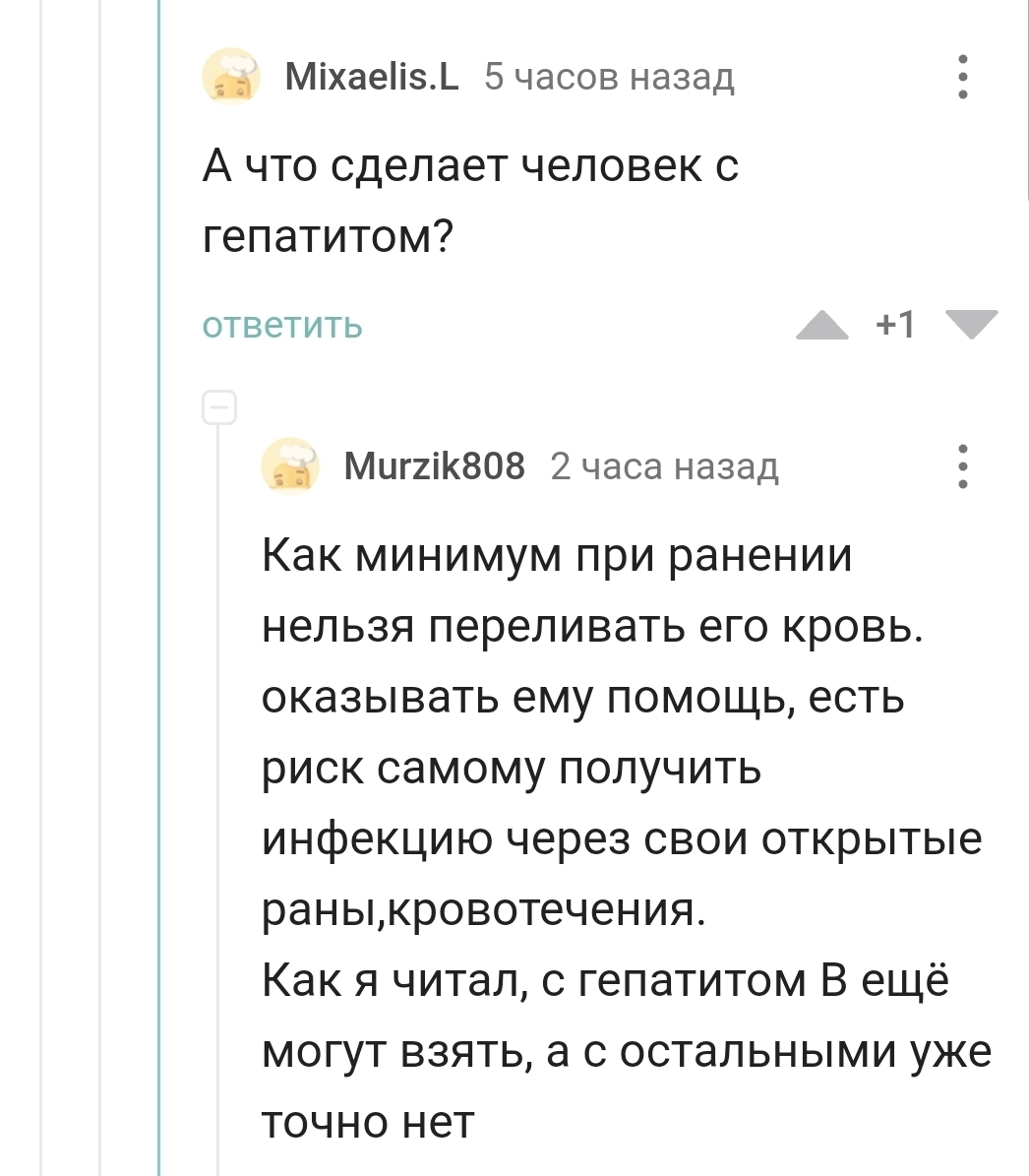1029x1176 pixels.
Task: Open three-dot menu on Murzik808's comment
Action: coord(963,465)
